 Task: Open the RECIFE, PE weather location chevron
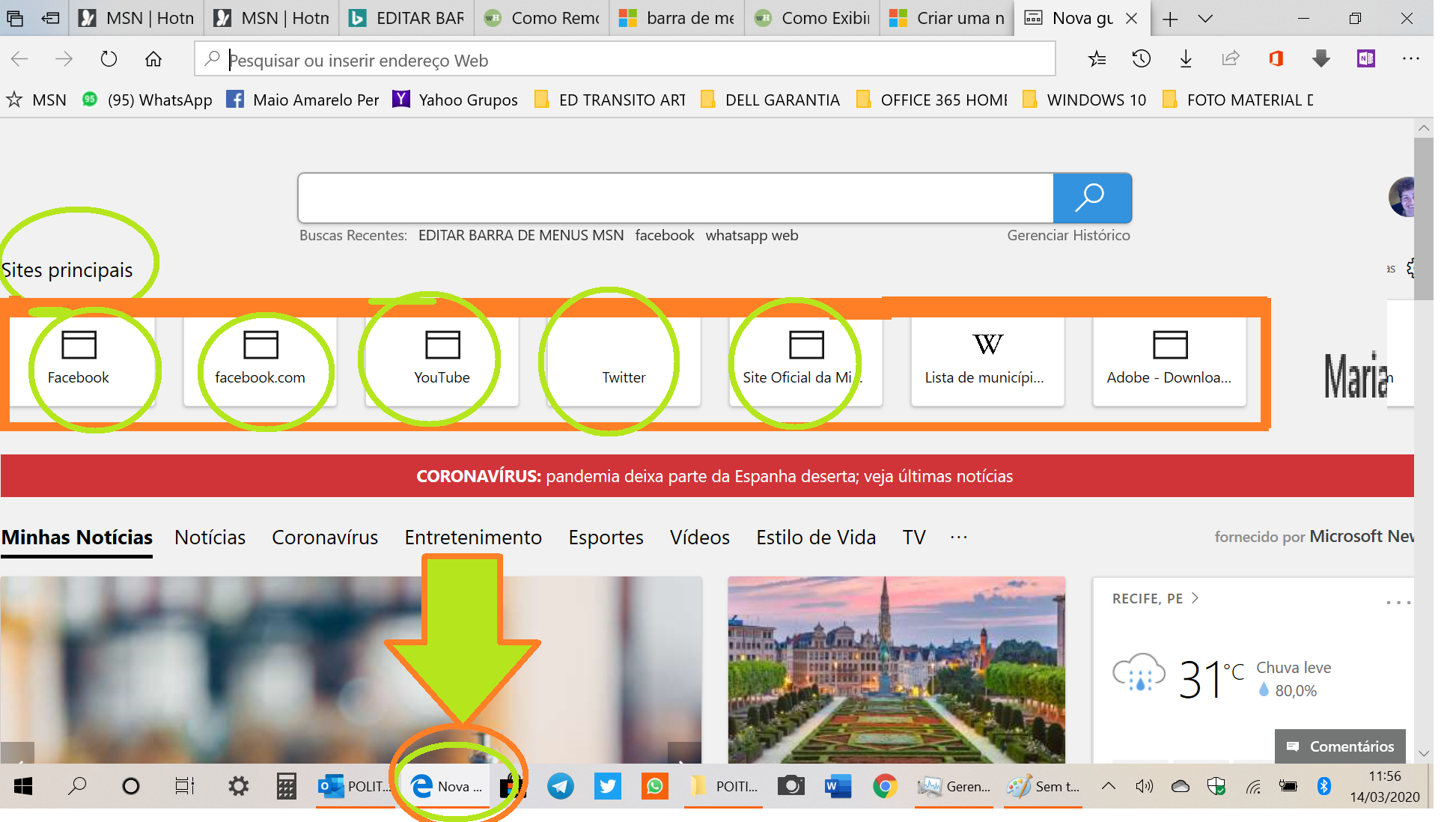[1195, 598]
